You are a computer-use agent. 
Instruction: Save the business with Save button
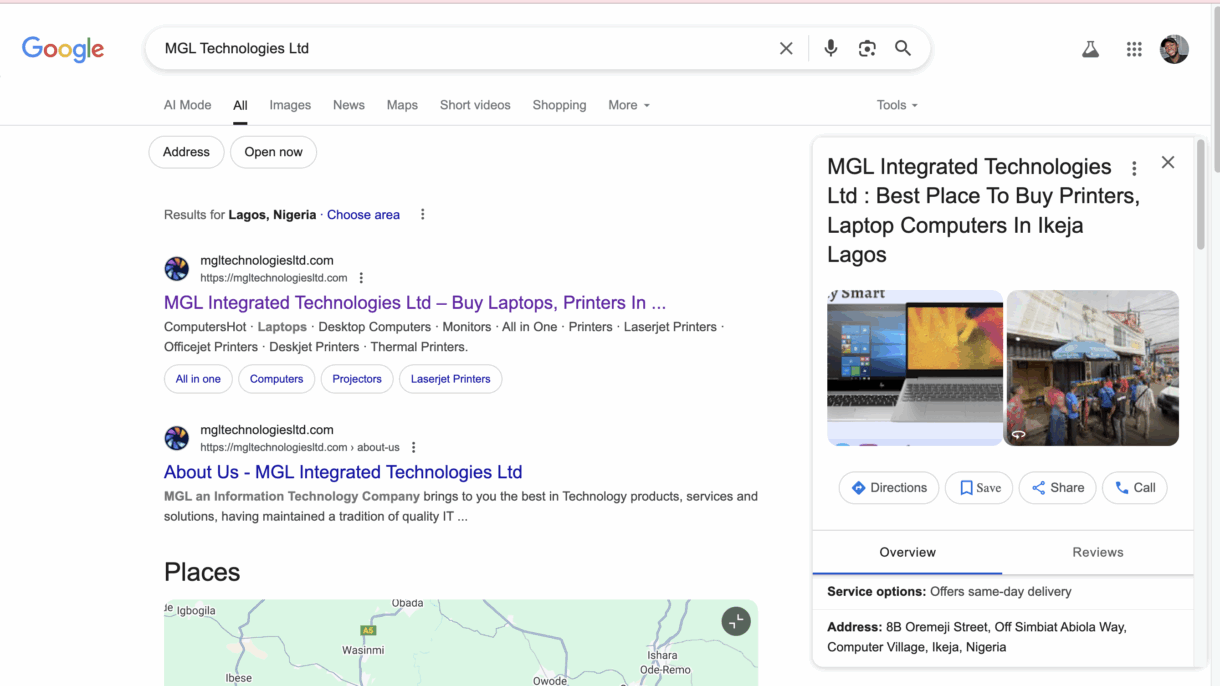pyautogui.click(x=979, y=488)
